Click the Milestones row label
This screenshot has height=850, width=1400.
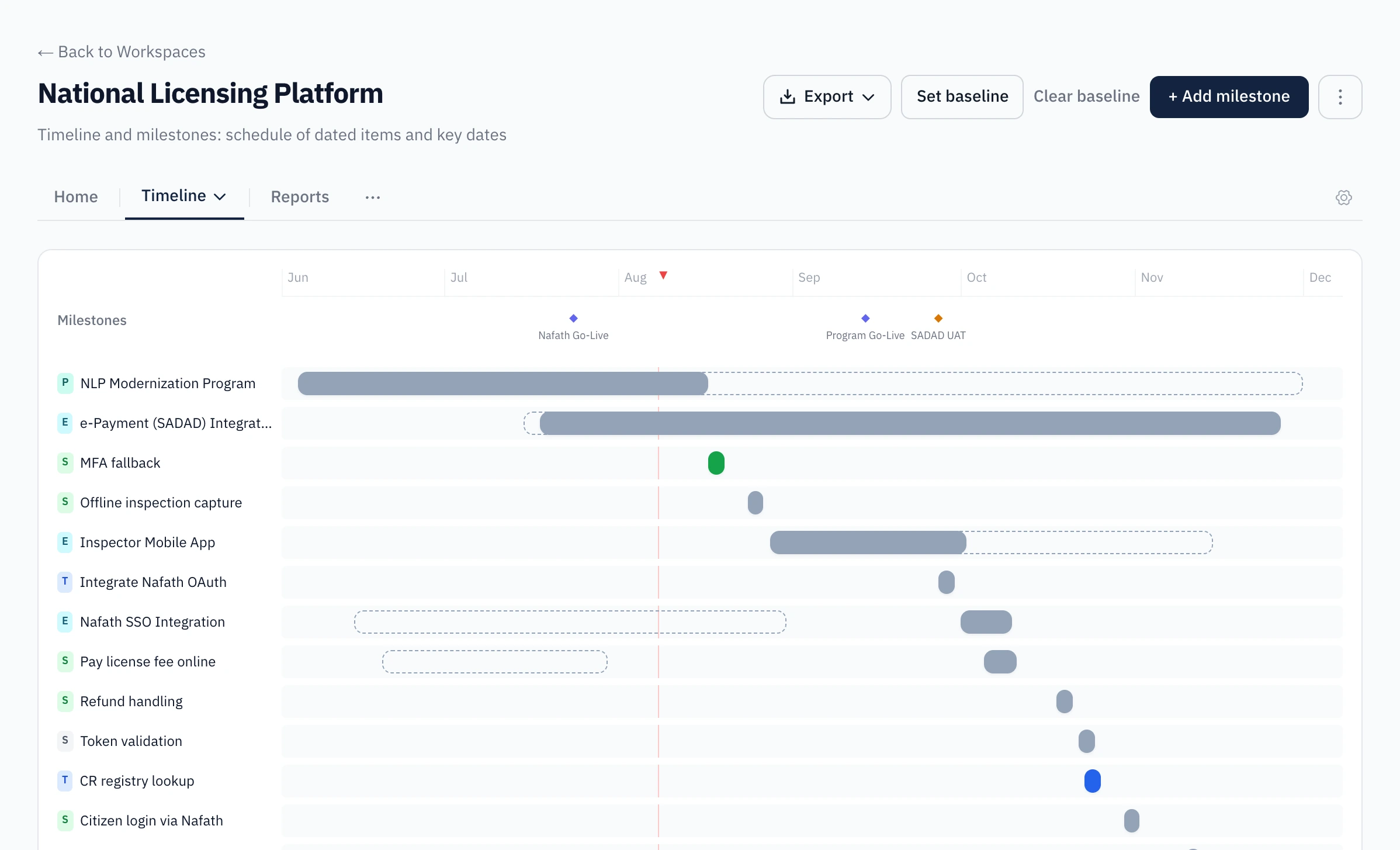92,320
